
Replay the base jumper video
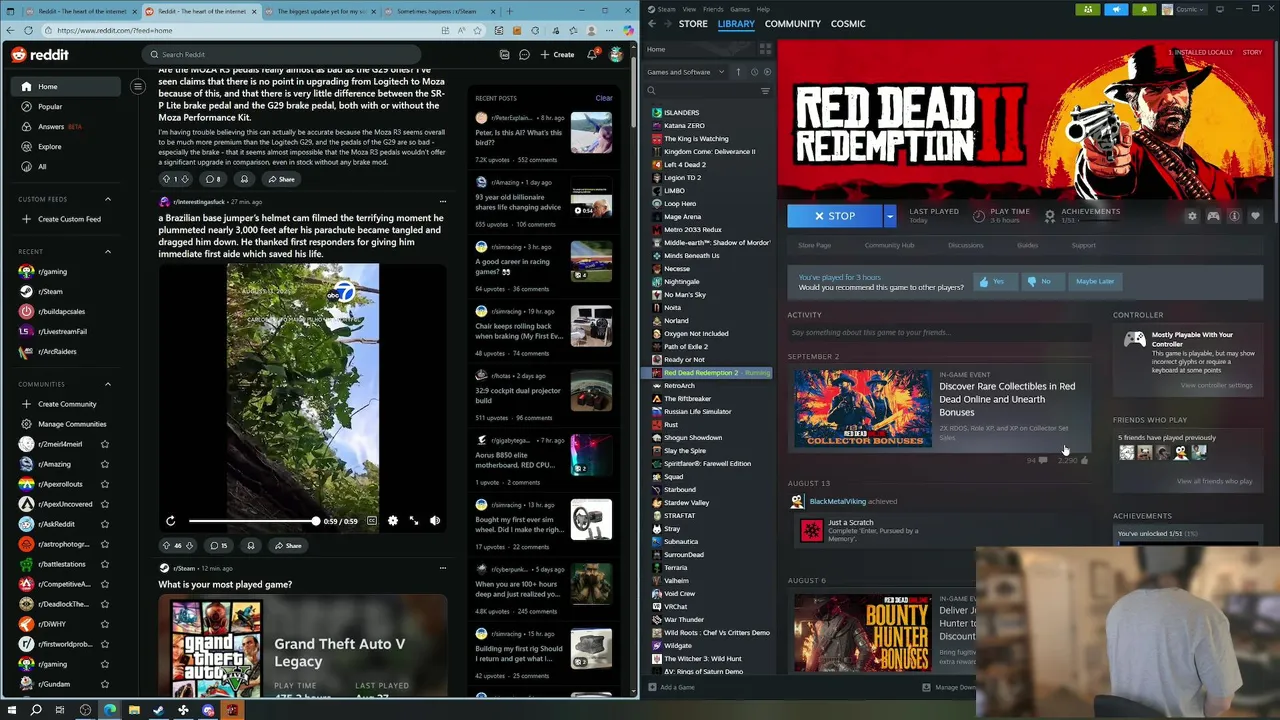(x=171, y=521)
